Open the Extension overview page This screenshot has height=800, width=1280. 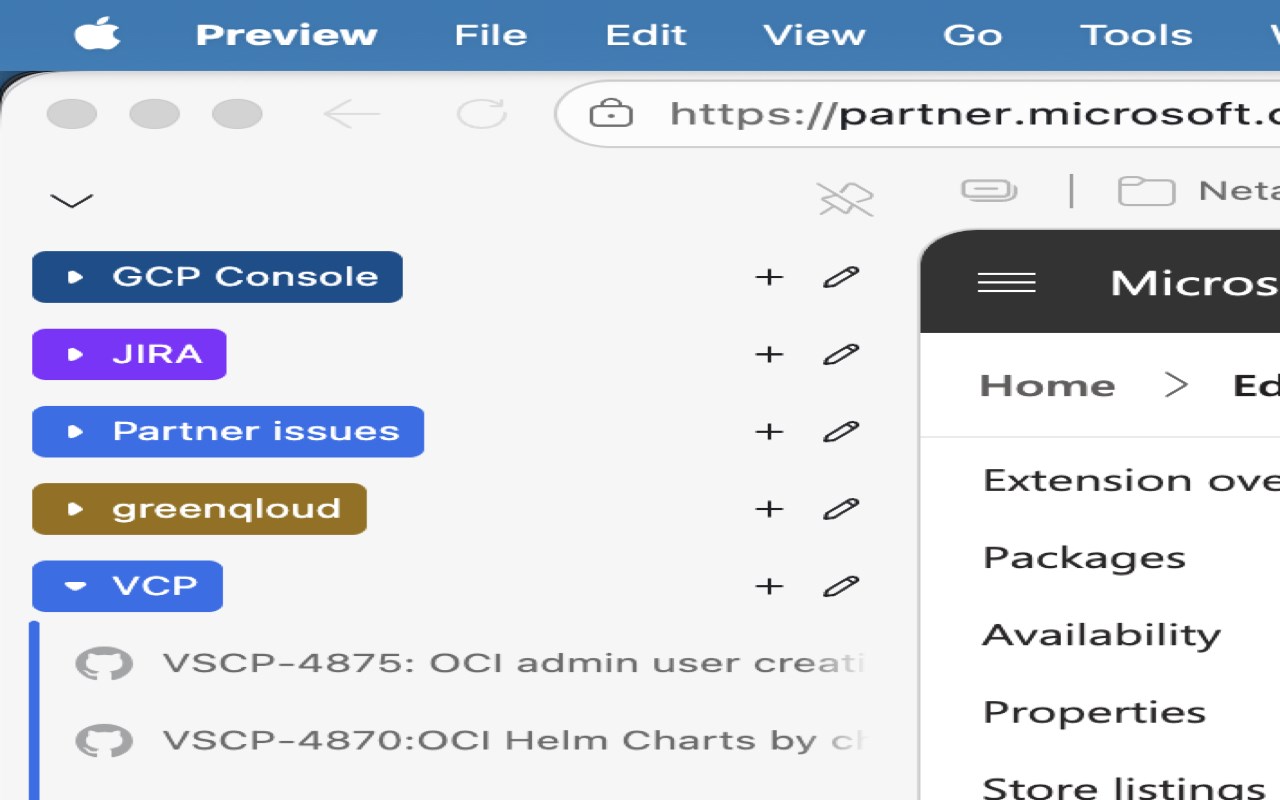coord(1131,481)
